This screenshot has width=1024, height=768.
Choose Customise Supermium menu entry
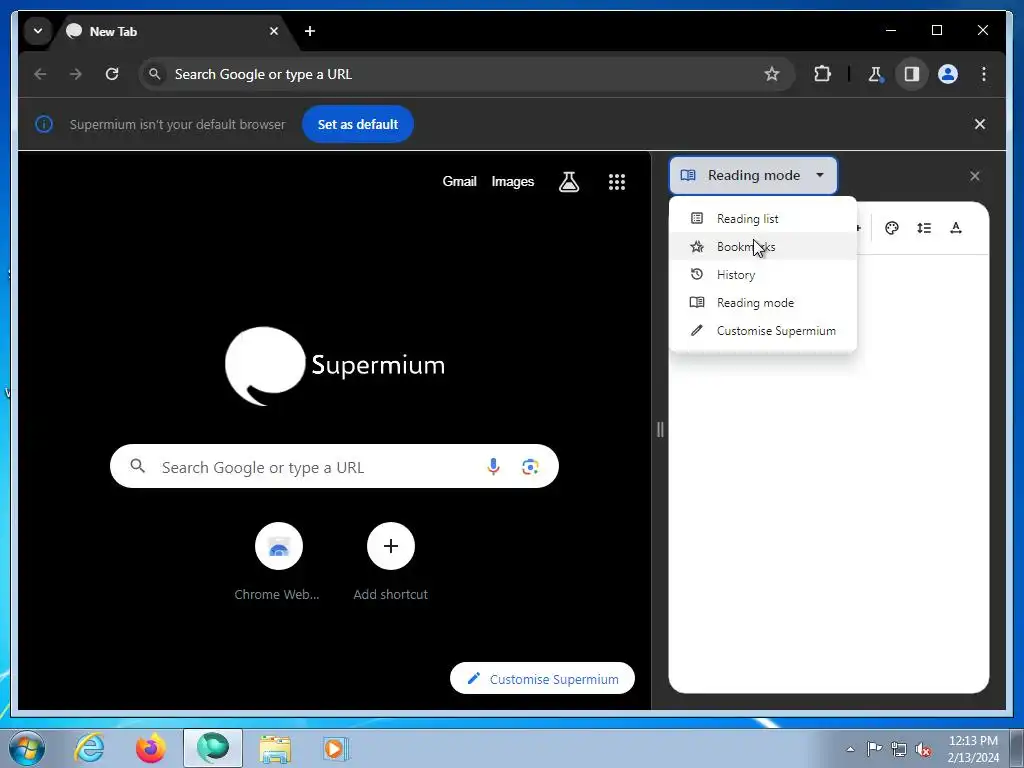[763, 331]
